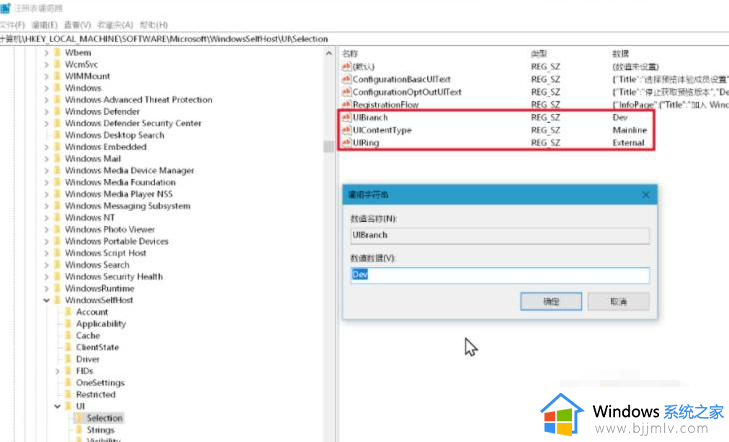This screenshot has height=442, width=729.
Task: Click the string icon beside UIRing
Action: (x=346, y=142)
